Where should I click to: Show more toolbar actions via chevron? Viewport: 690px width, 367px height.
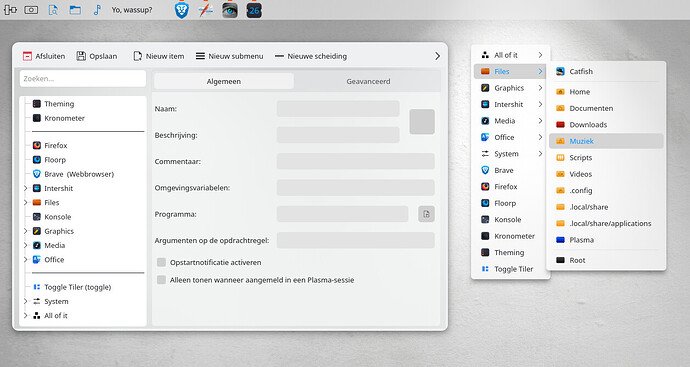[437, 56]
